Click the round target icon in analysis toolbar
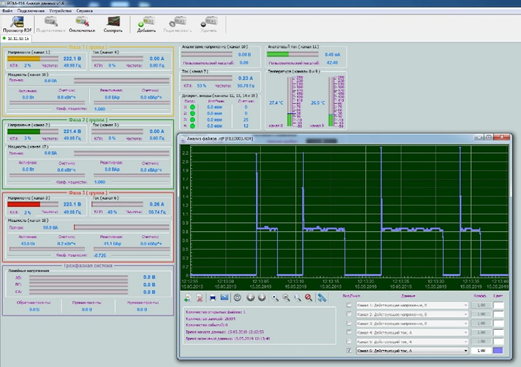Image resolution: width=521 pixels, height=367 pixels. (237, 297)
